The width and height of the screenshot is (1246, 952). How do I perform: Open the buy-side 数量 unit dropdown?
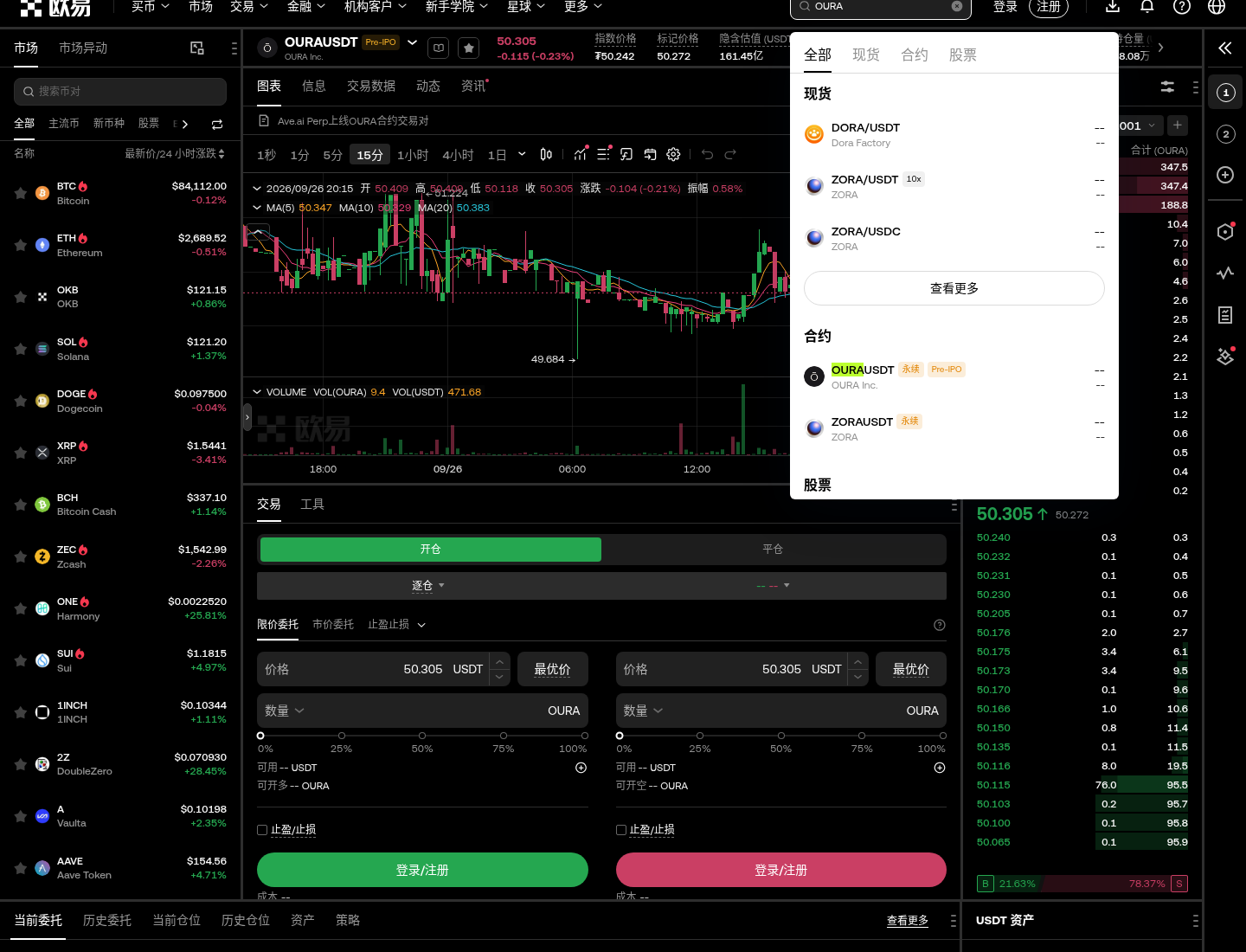(x=285, y=711)
